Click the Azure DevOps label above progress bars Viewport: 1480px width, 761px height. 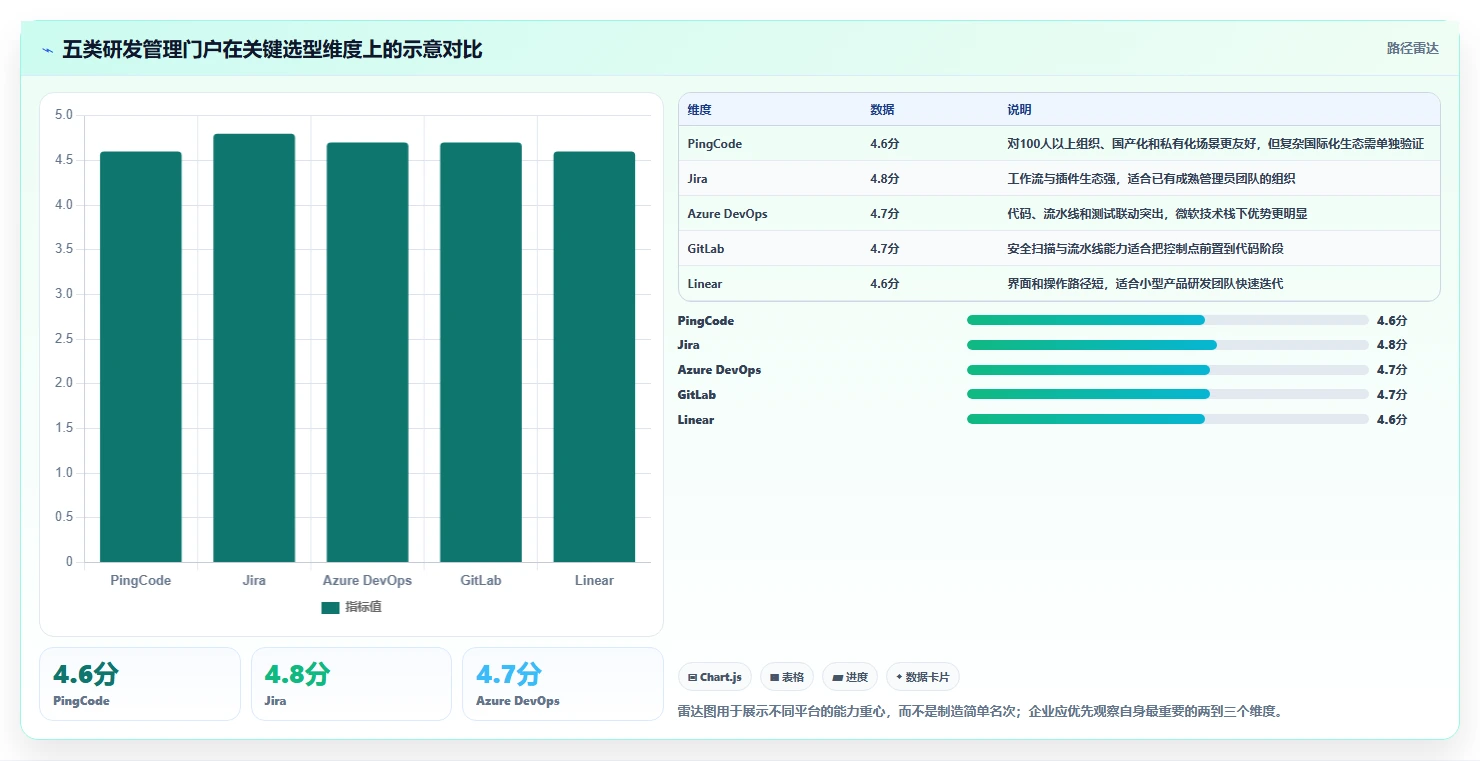click(x=719, y=370)
